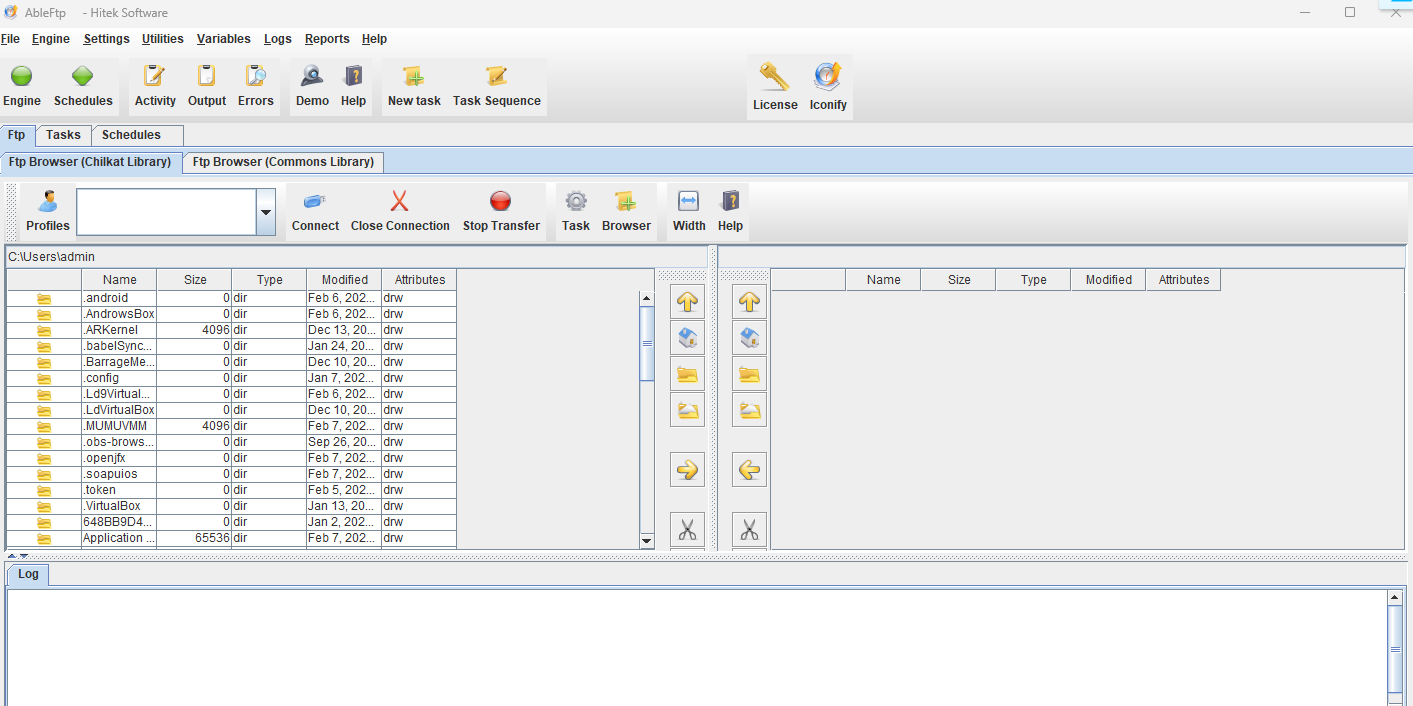Click the local file list scrollbar down arrow
The height and width of the screenshot is (706, 1413).
pos(647,541)
